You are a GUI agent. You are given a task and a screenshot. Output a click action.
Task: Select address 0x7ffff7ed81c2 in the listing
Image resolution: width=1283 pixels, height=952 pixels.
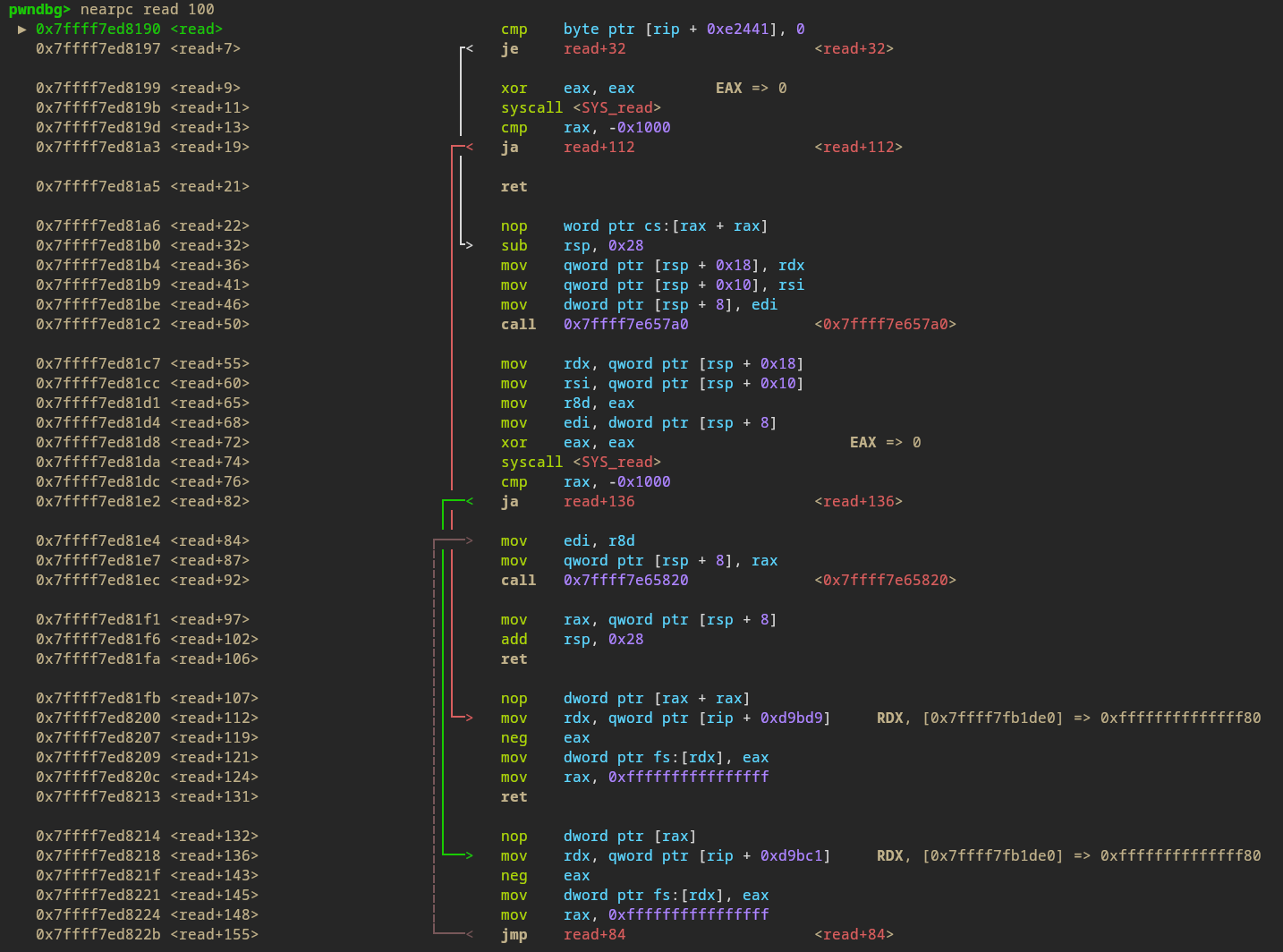(x=98, y=325)
